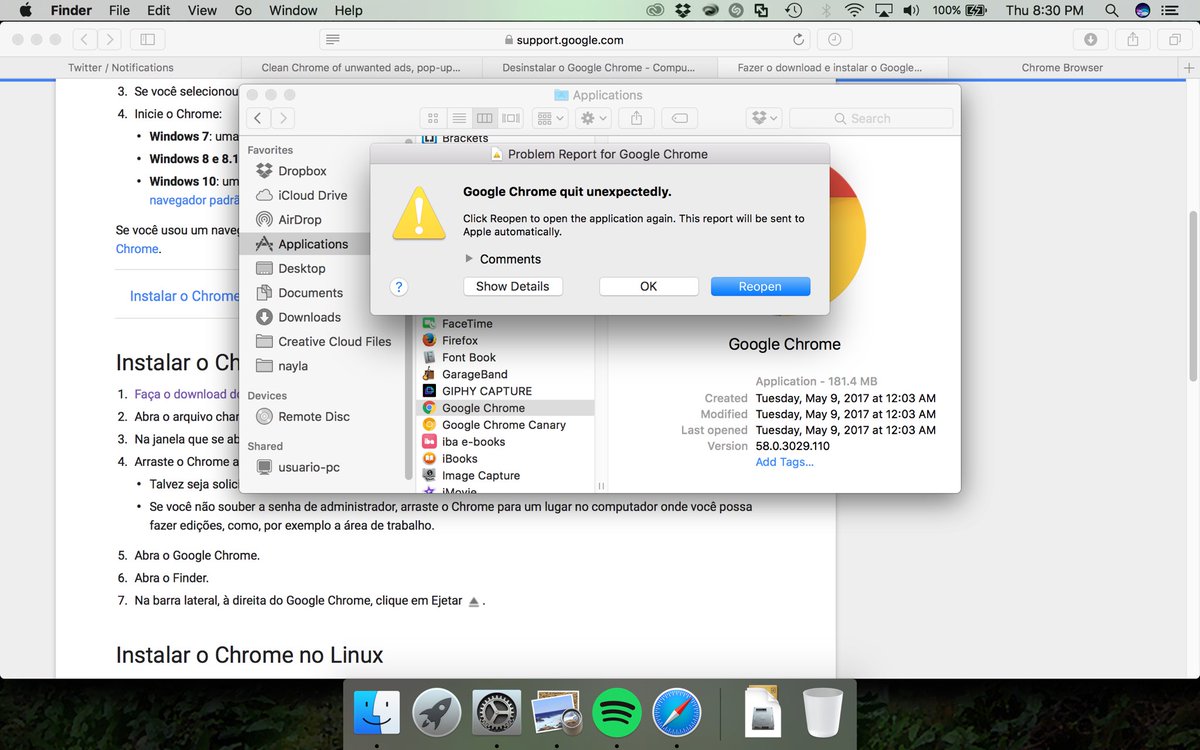Open the Go menu

point(243,10)
